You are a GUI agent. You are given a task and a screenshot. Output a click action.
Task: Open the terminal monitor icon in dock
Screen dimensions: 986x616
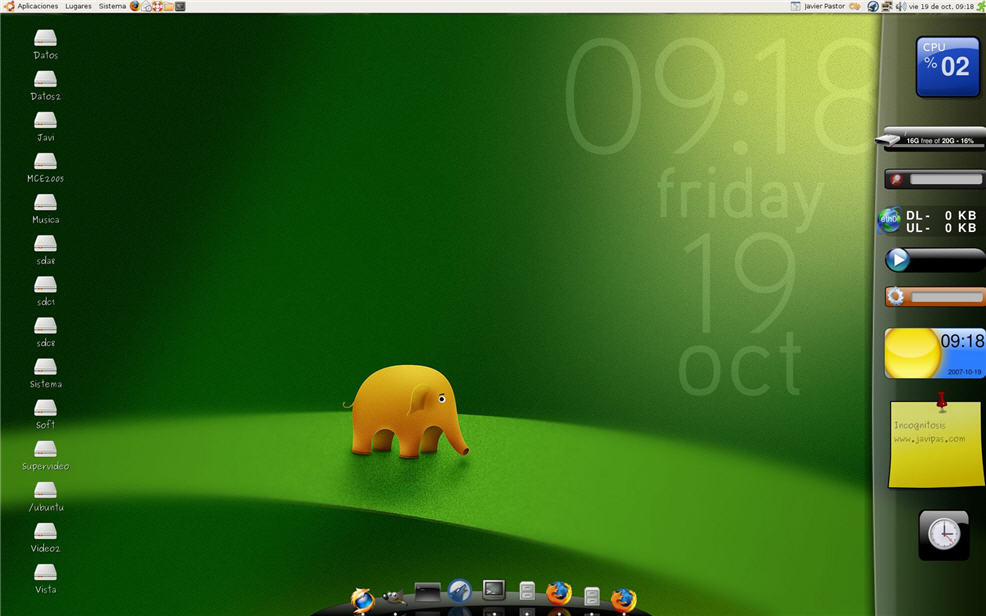(494, 590)
